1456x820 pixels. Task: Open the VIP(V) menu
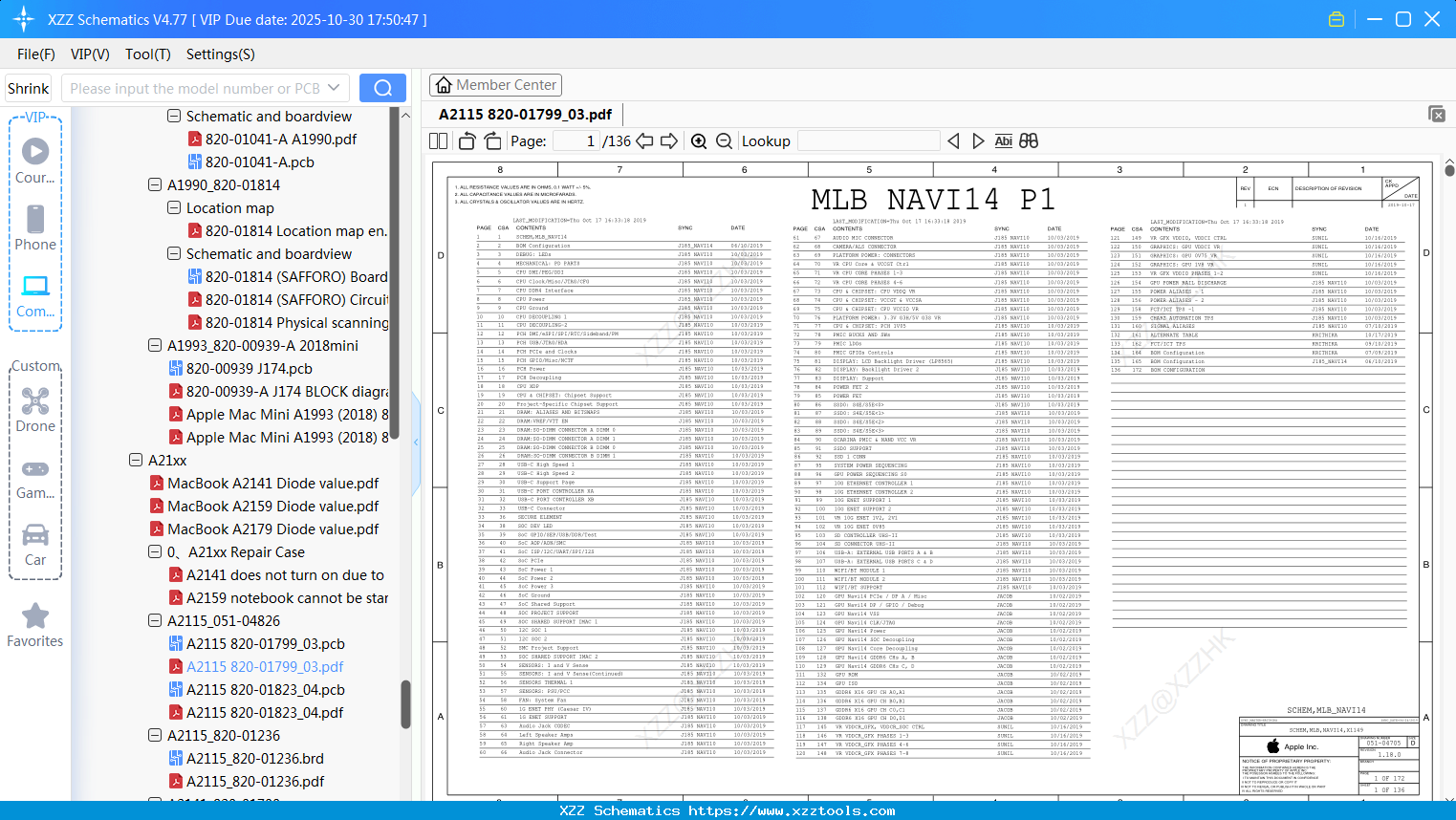point(90,54)
